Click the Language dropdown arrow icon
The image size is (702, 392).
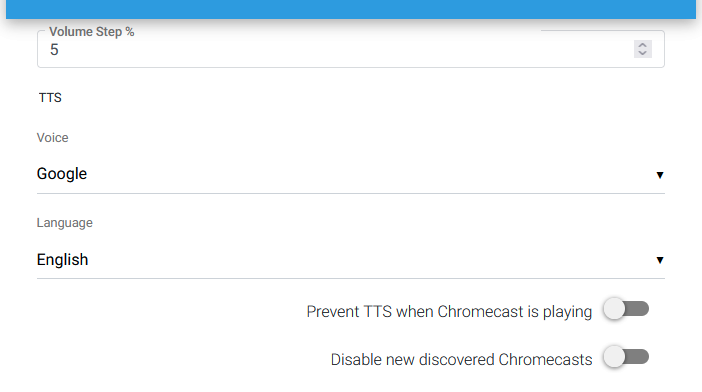[x=659, y=260]
